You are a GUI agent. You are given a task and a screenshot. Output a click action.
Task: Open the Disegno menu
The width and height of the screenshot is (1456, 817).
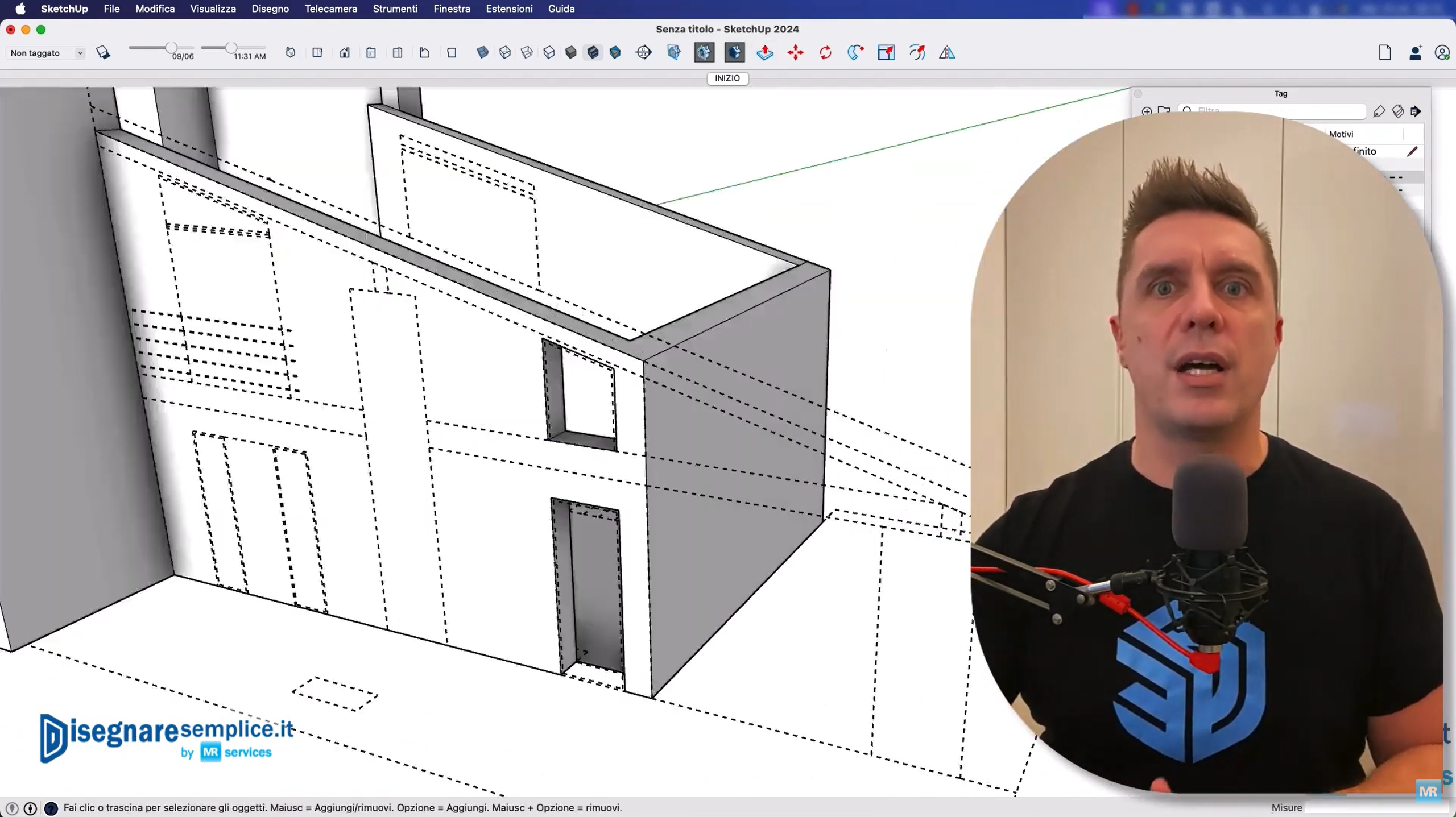click(270, 9)
